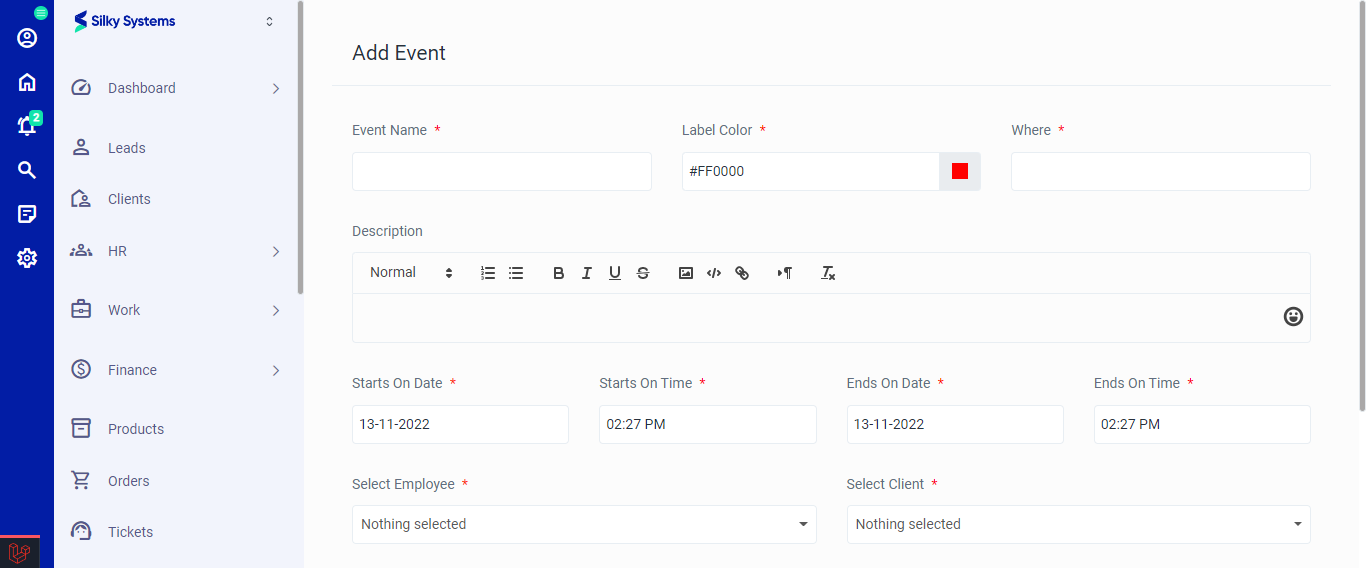This screenshot has height=568, width=1366.
Task: Open the Select Employee dropdown
Action: click(584, 524)
